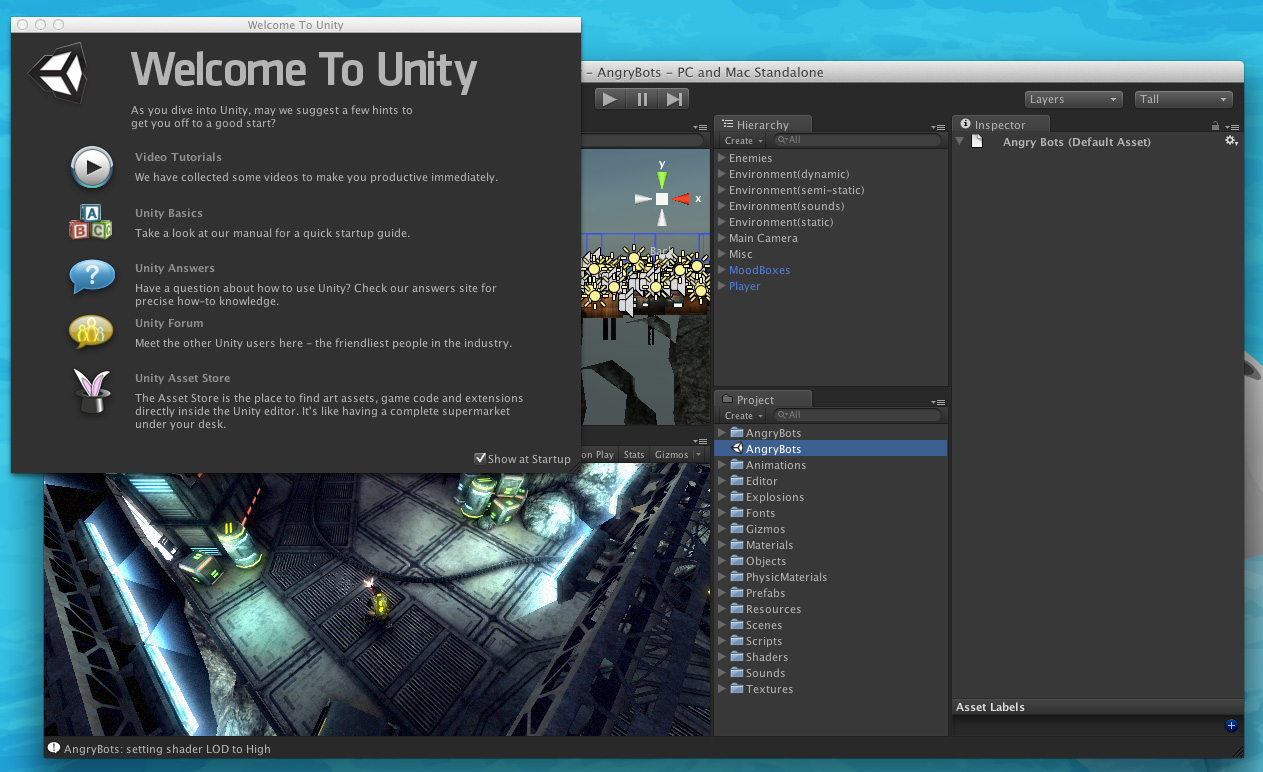Switch to the Hierarchy tab
The image size is (1263, 772).
pyautogui.click(x=763, y=123)
